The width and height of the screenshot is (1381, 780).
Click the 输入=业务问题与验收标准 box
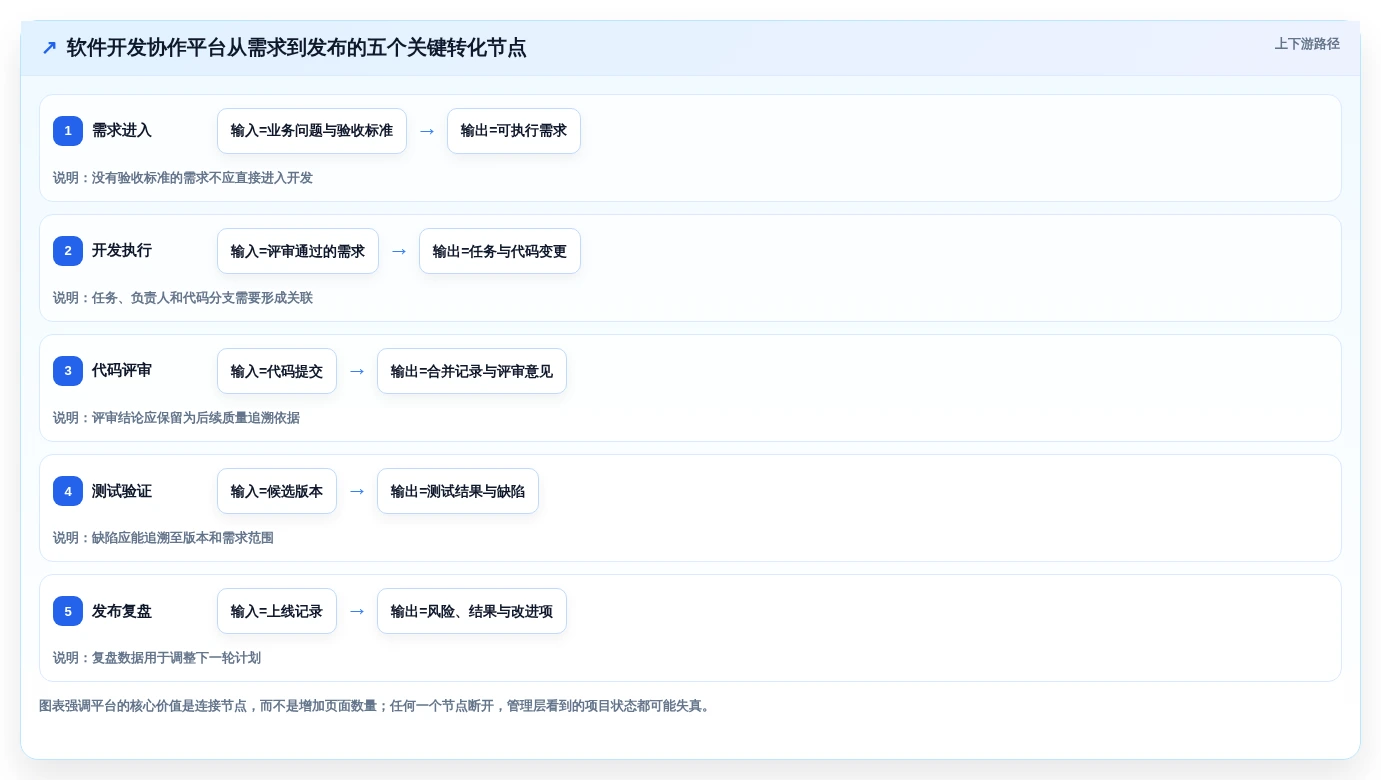[312, 131]
